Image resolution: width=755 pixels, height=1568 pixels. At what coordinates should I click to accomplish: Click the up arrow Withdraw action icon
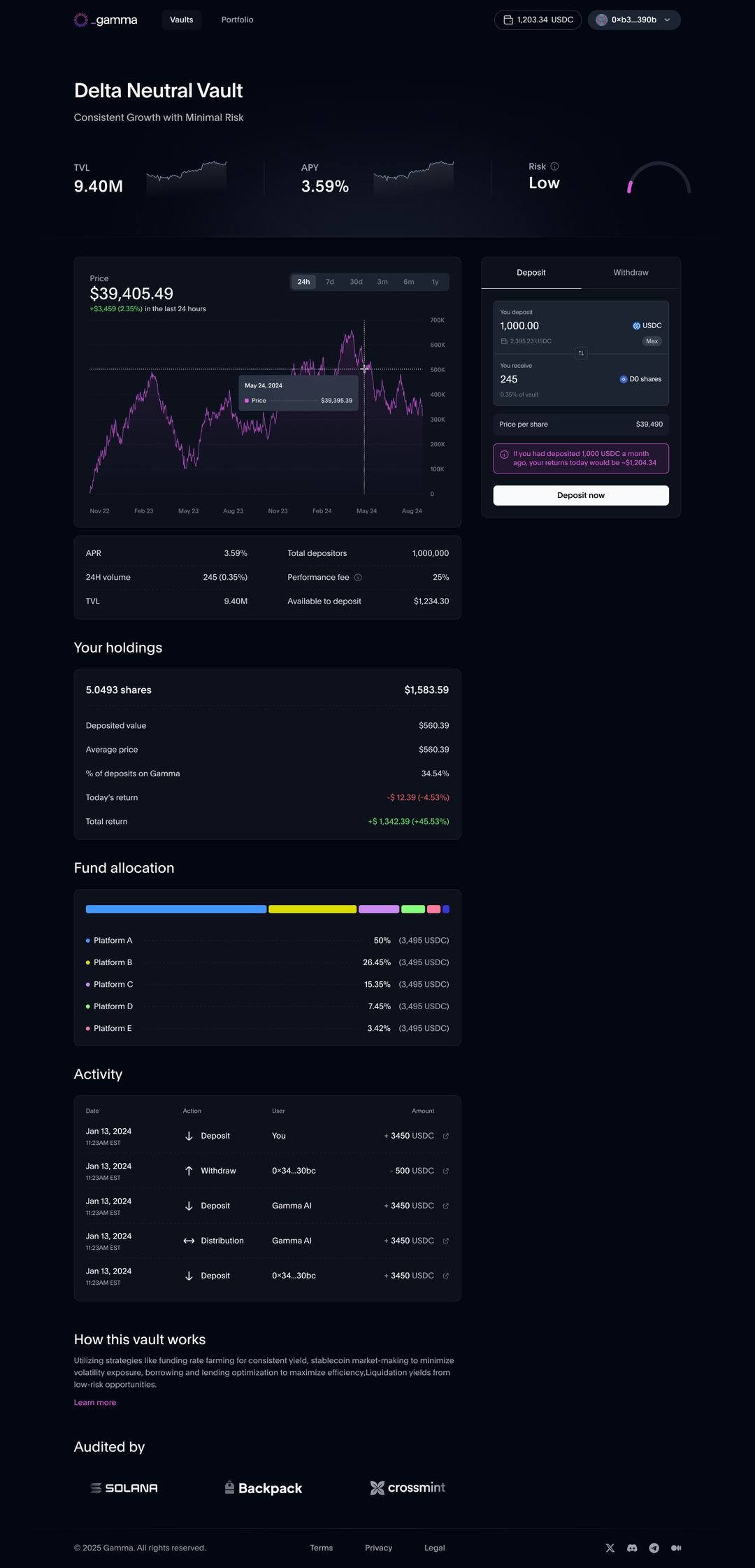(x=189, y=1171)
